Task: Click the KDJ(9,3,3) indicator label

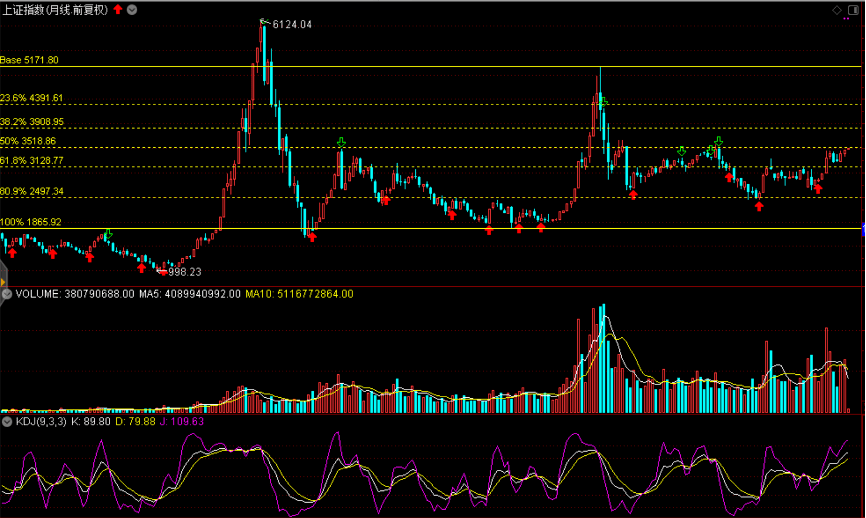Action: pyautogui.click(x=41, y=422)
